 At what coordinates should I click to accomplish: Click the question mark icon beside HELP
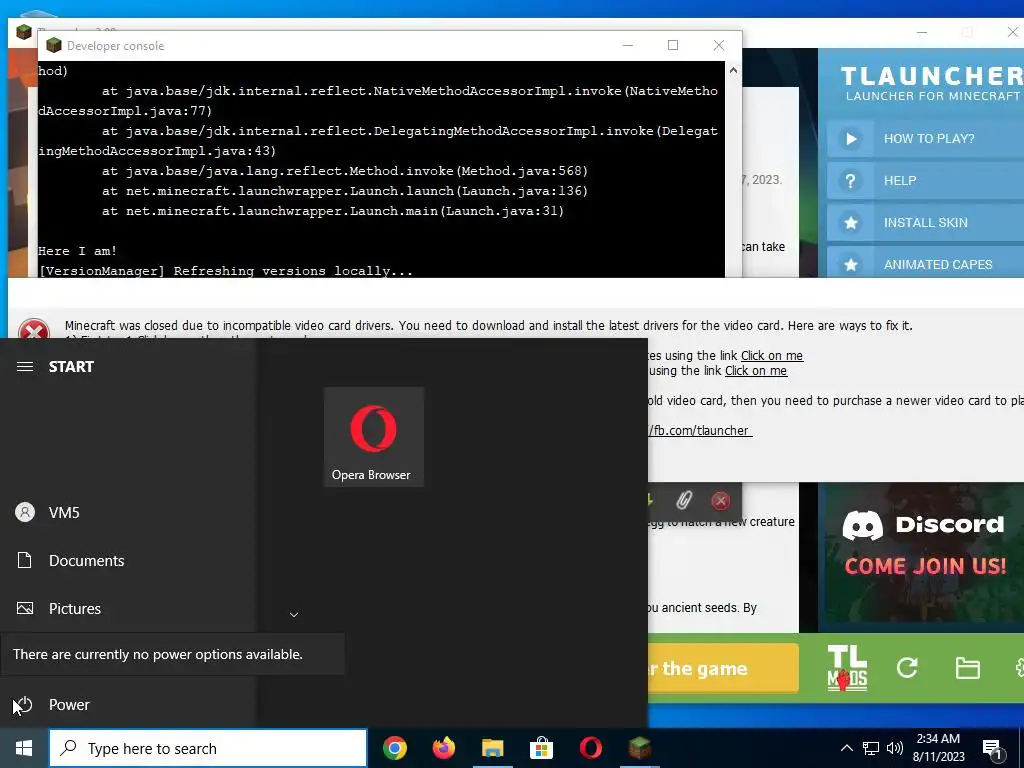(x=850, y=181)
